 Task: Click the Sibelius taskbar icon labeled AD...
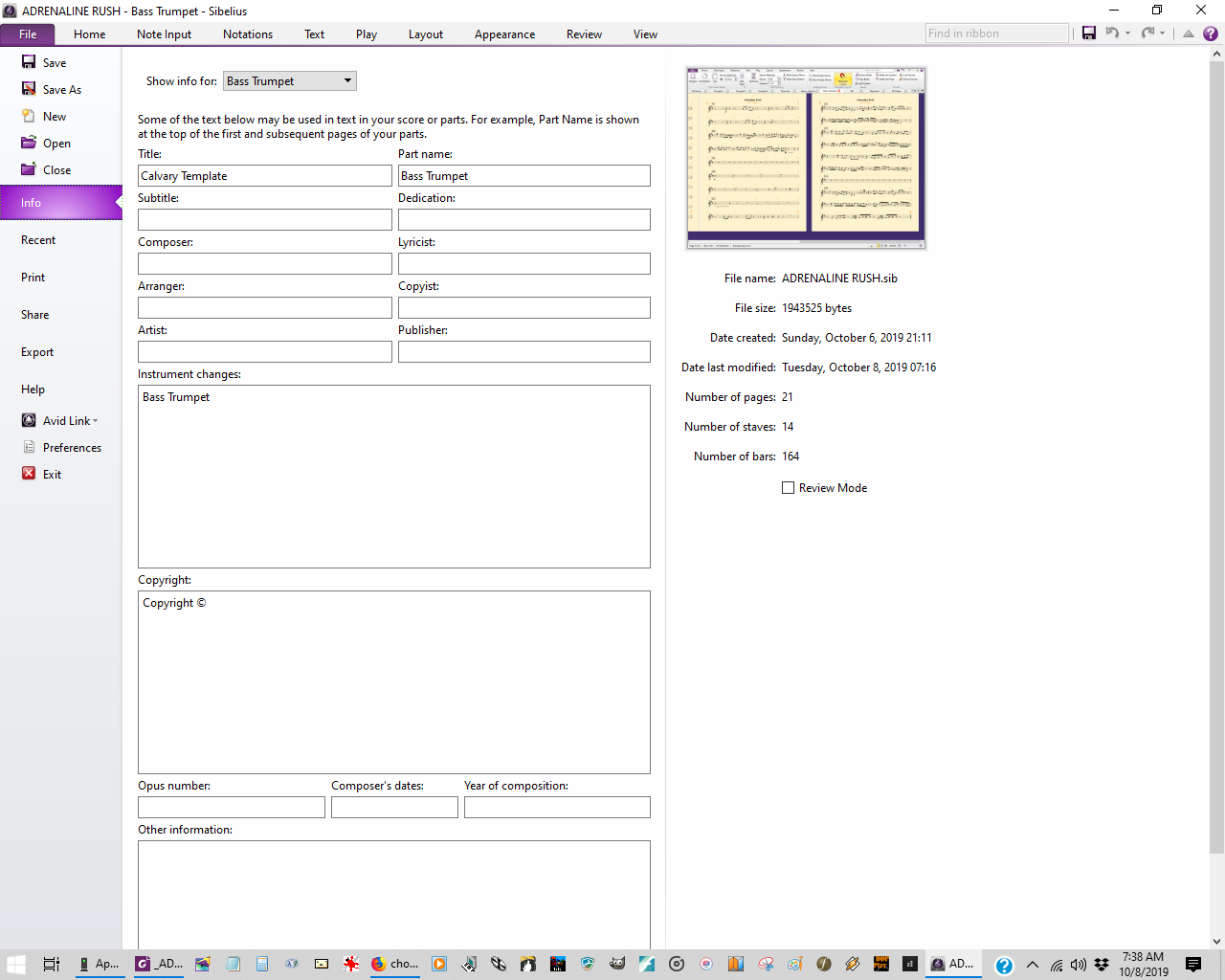tap(952, 964)
